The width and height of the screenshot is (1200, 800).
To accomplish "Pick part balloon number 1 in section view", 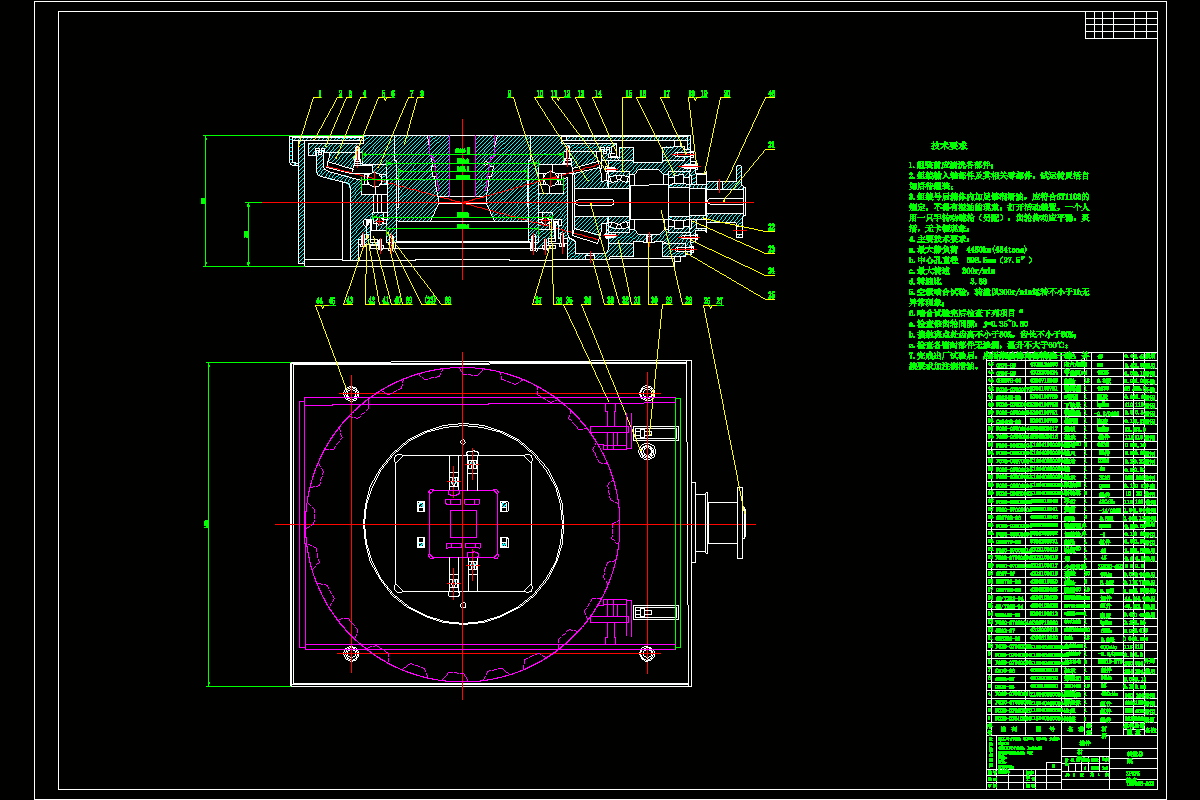I will tap(320, 94).
